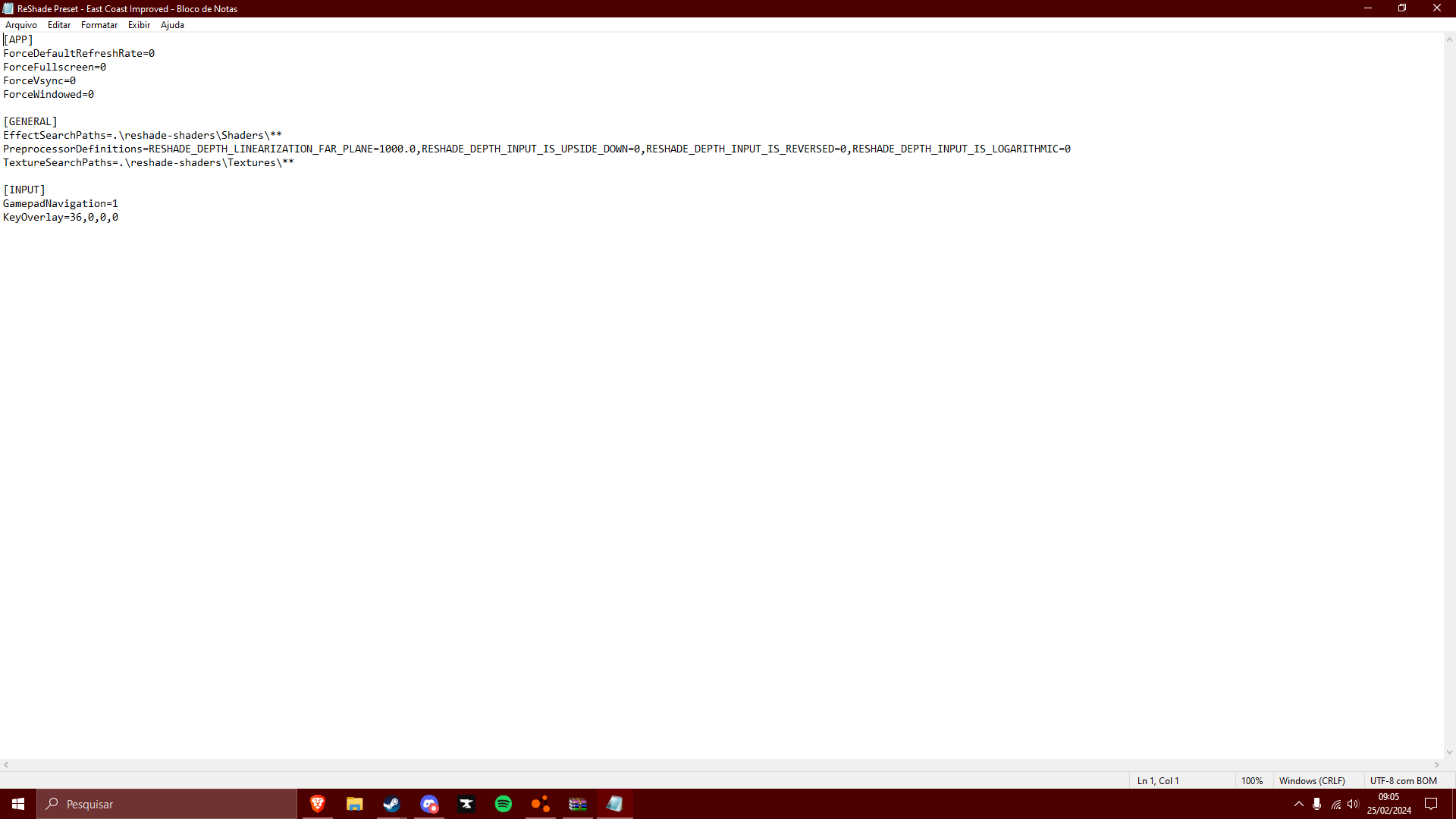Click the horizontal scrollbar right arrow
Image resolution: width=1456 pixels, height=819 pixels.
[x=1437, y=765]
